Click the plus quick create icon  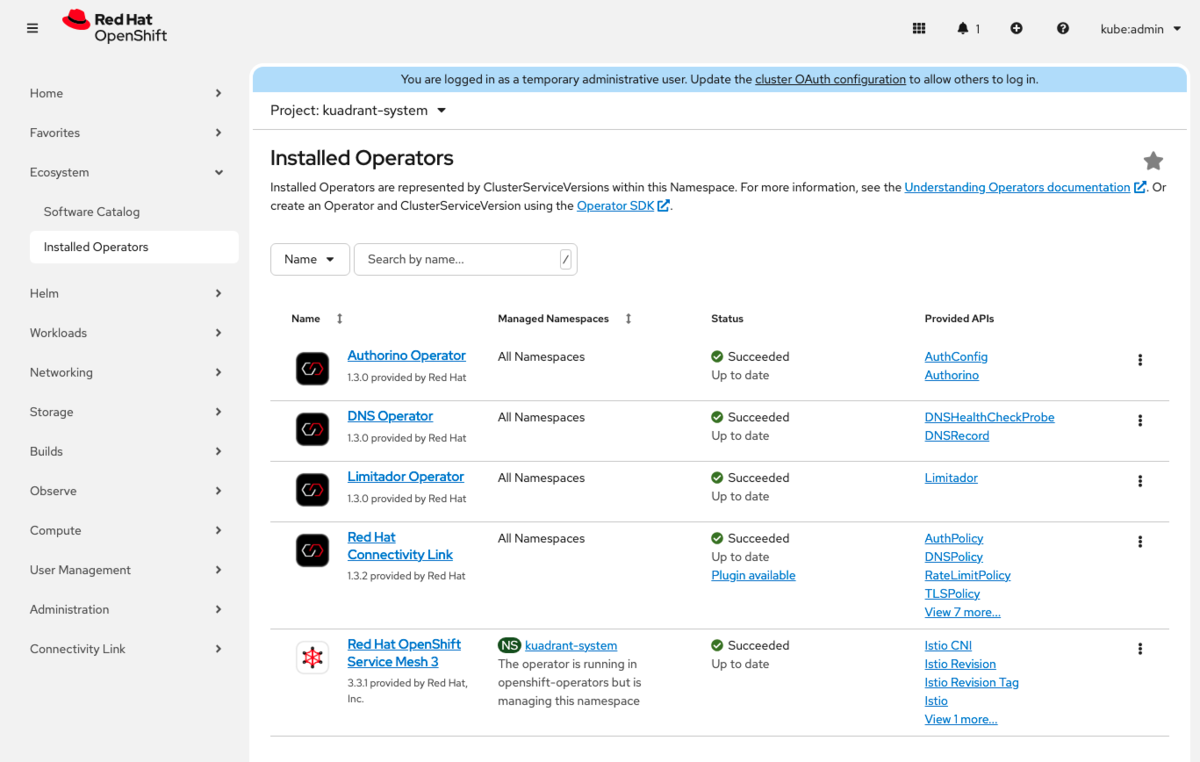point(1016,28)
